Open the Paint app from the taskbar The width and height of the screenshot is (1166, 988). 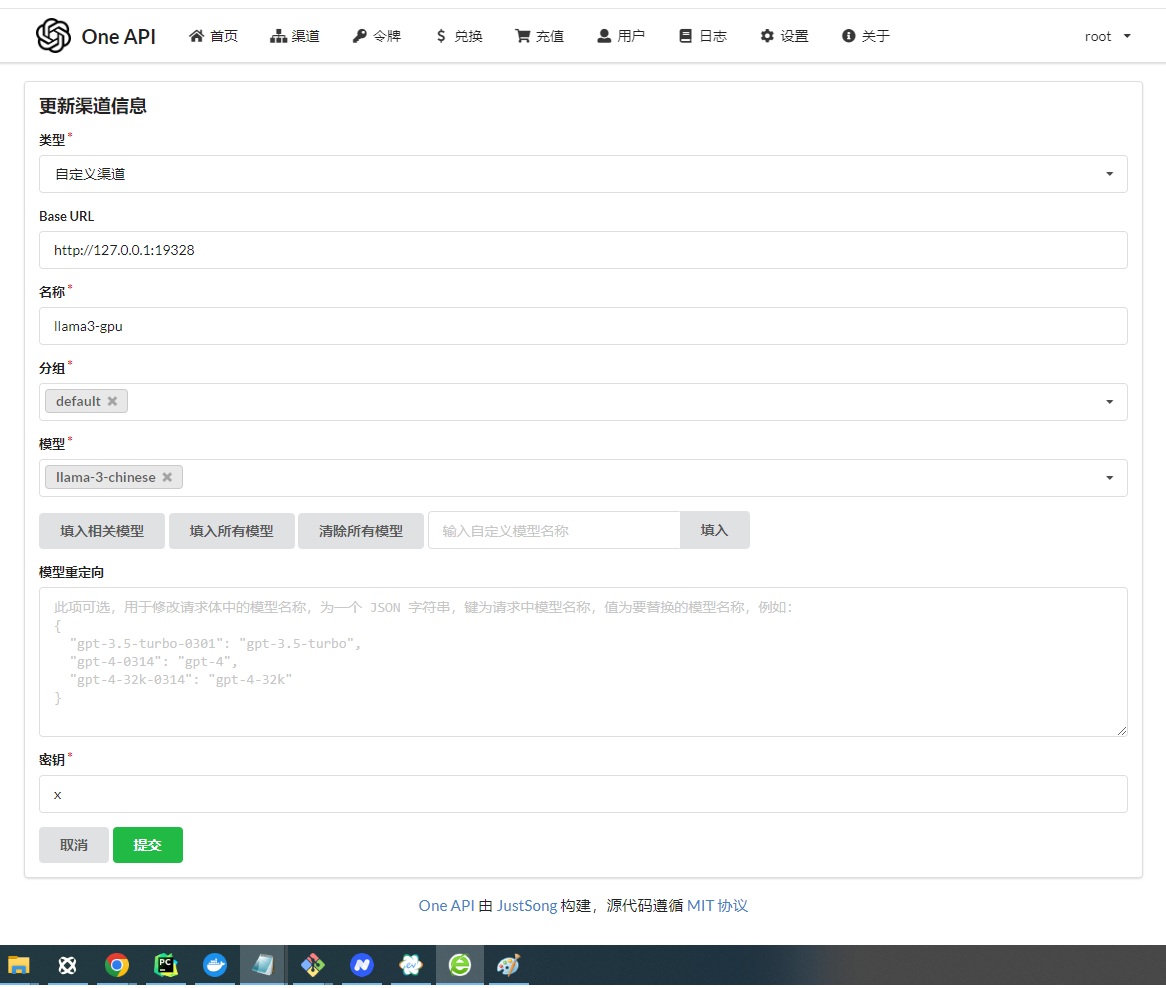(508, 965)
